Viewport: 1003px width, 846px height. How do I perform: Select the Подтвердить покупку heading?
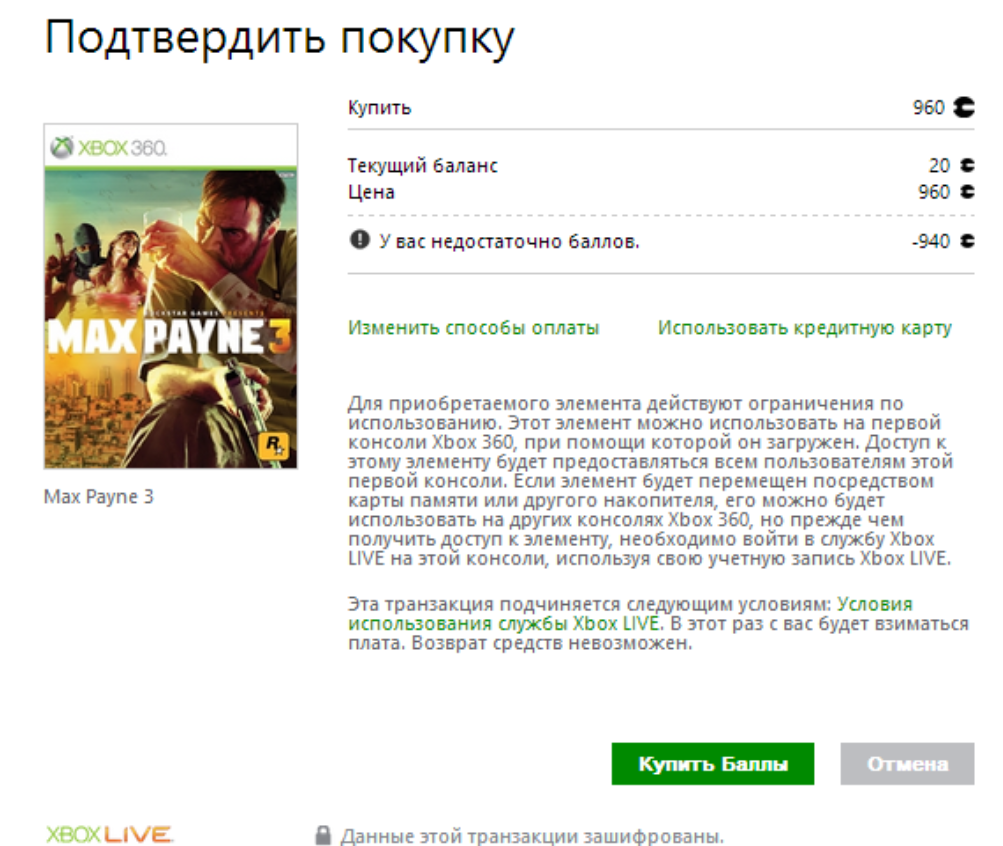[x=280, y=38]
